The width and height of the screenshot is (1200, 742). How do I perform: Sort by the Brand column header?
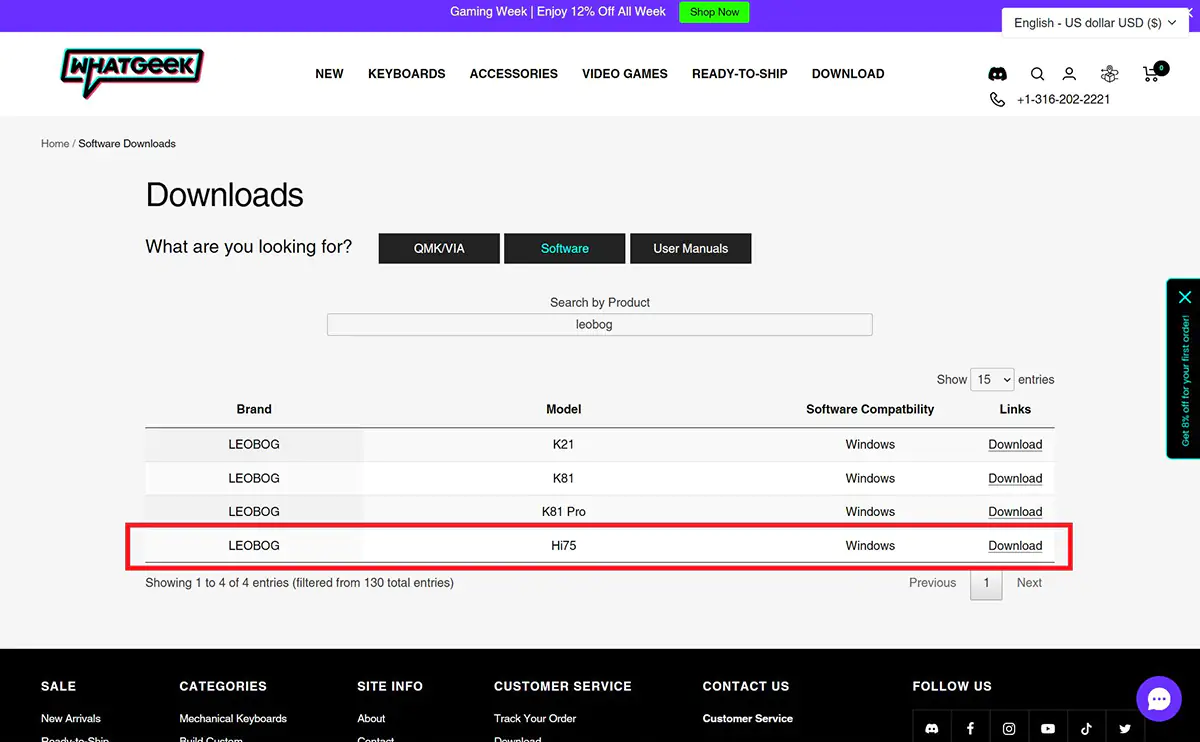coord(254,409)
